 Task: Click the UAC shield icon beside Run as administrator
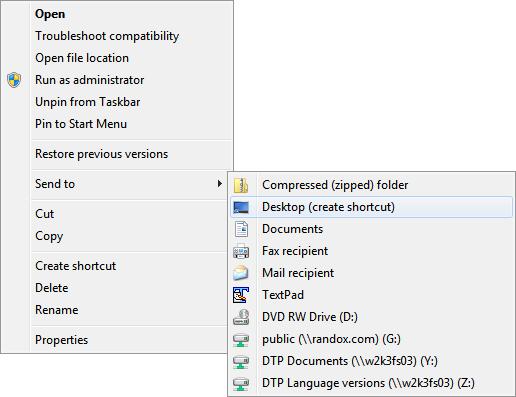pos(14,80)
